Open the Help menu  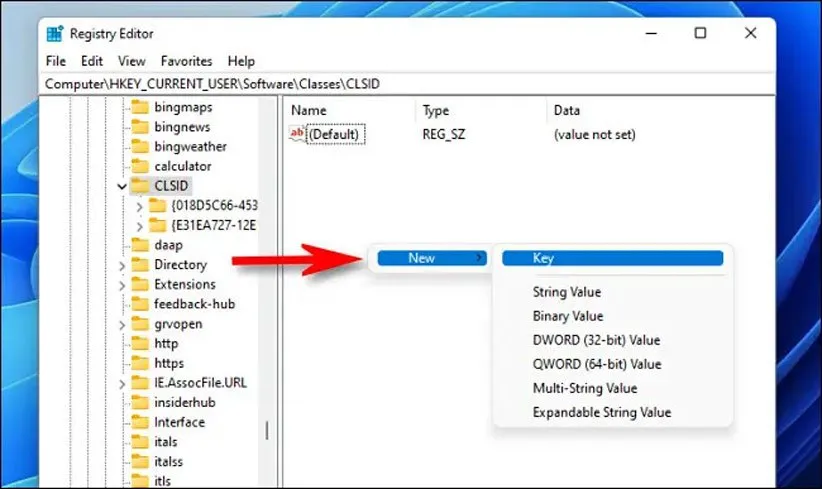pyautogui.click(x=241, y=61)
